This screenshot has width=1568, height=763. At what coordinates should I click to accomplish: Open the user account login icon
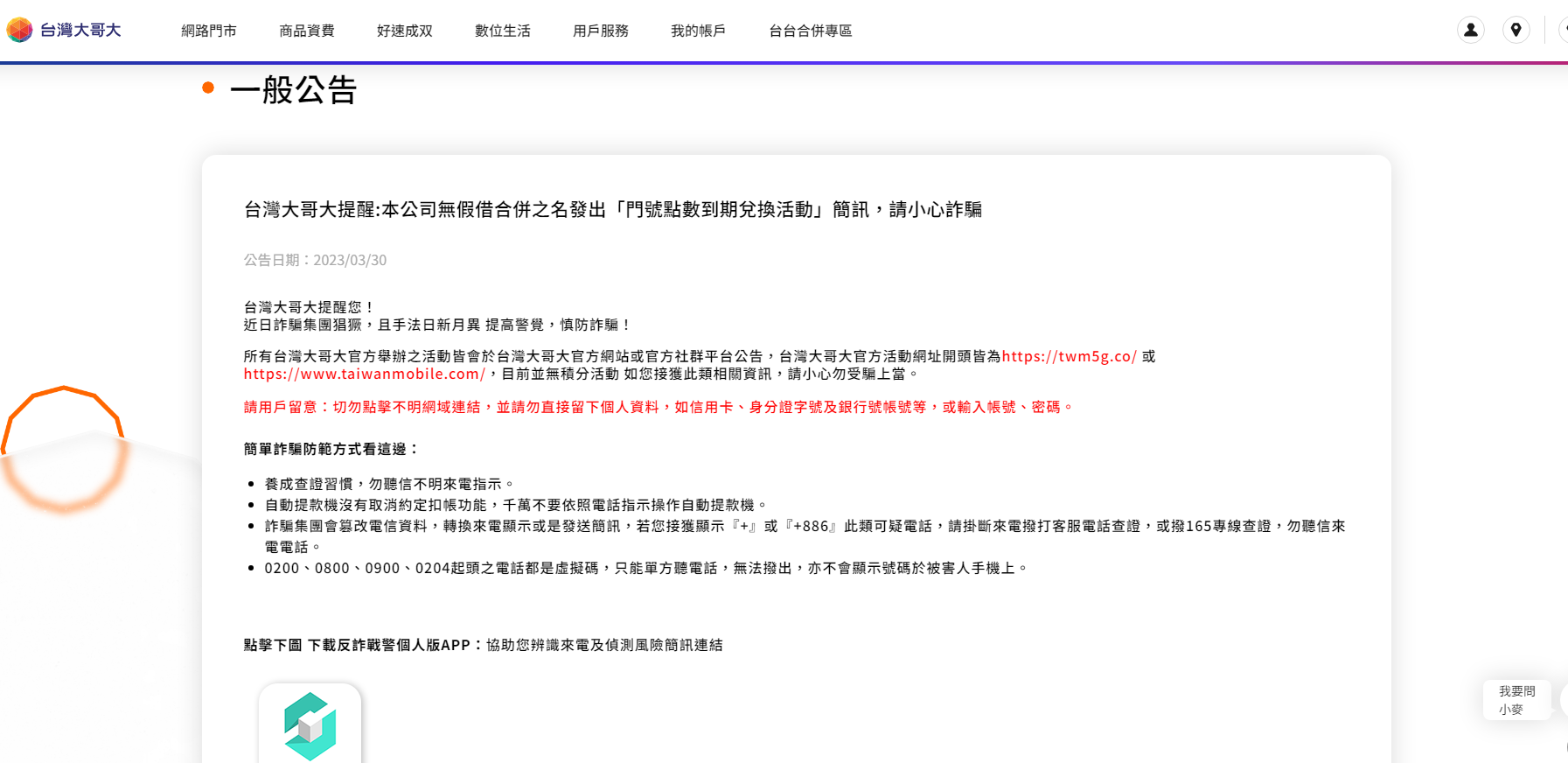(x=1471, y=30)
